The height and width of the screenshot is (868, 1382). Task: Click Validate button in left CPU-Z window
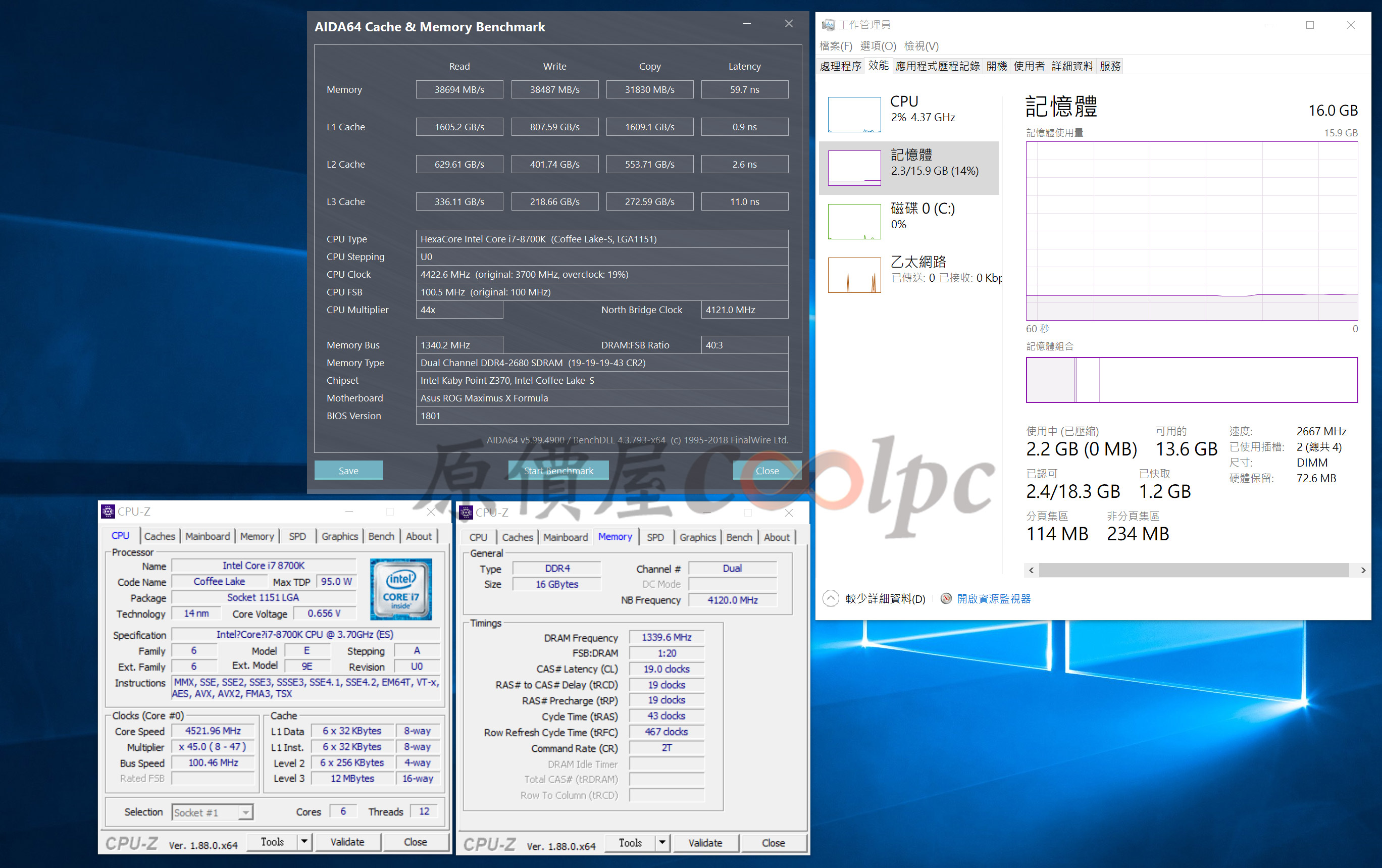(348, 842)
